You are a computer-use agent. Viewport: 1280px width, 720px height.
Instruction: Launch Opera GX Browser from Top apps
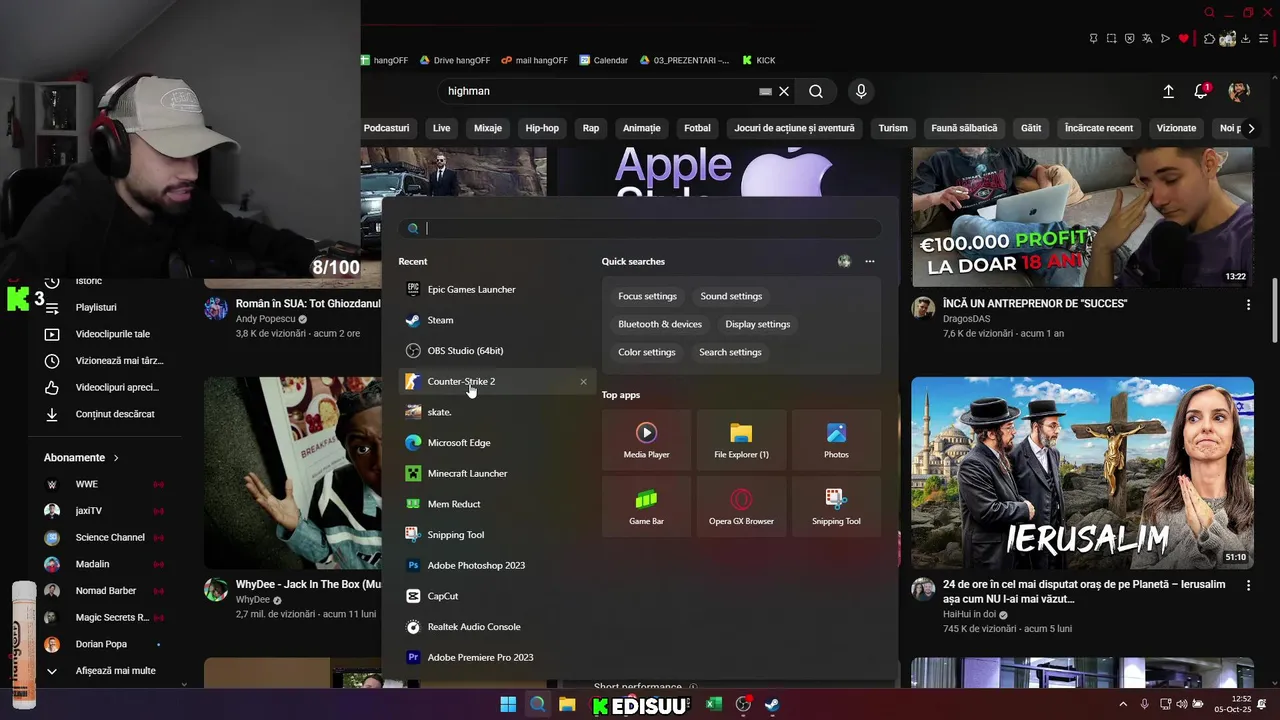(741, 506)
